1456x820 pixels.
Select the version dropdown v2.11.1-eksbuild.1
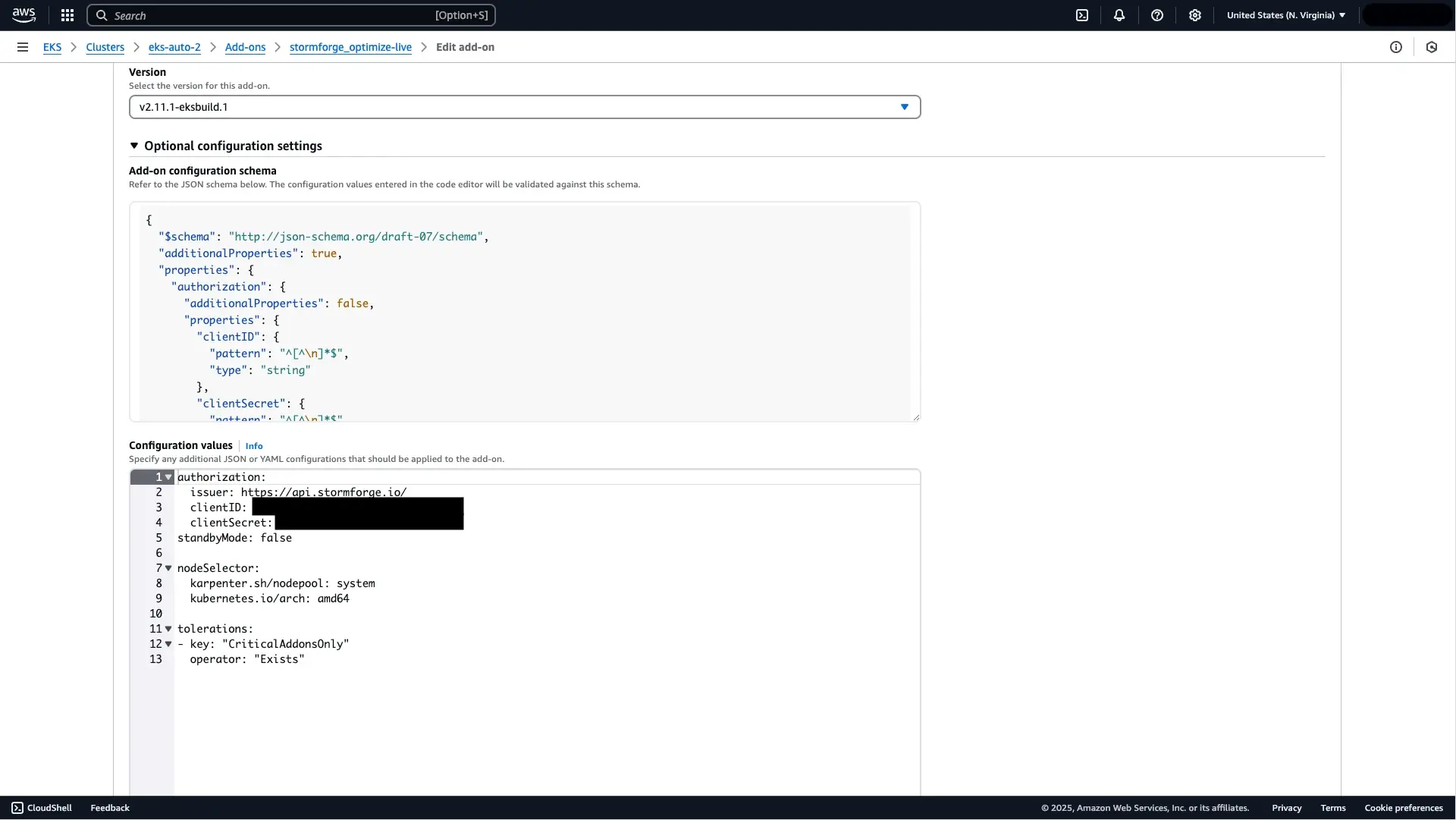[525, 107]
